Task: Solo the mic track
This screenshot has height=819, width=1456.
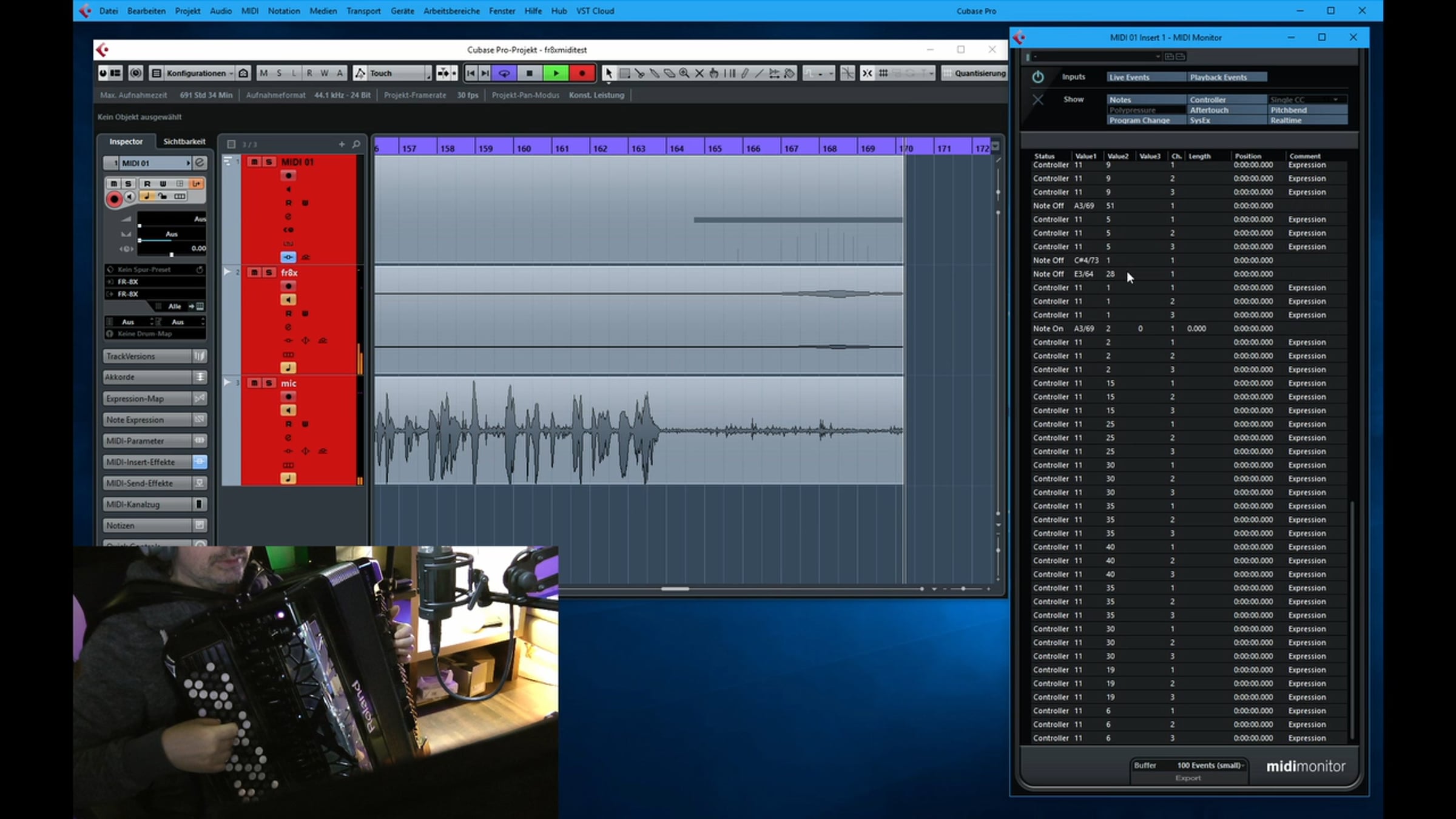Action: tap(269, 383)
